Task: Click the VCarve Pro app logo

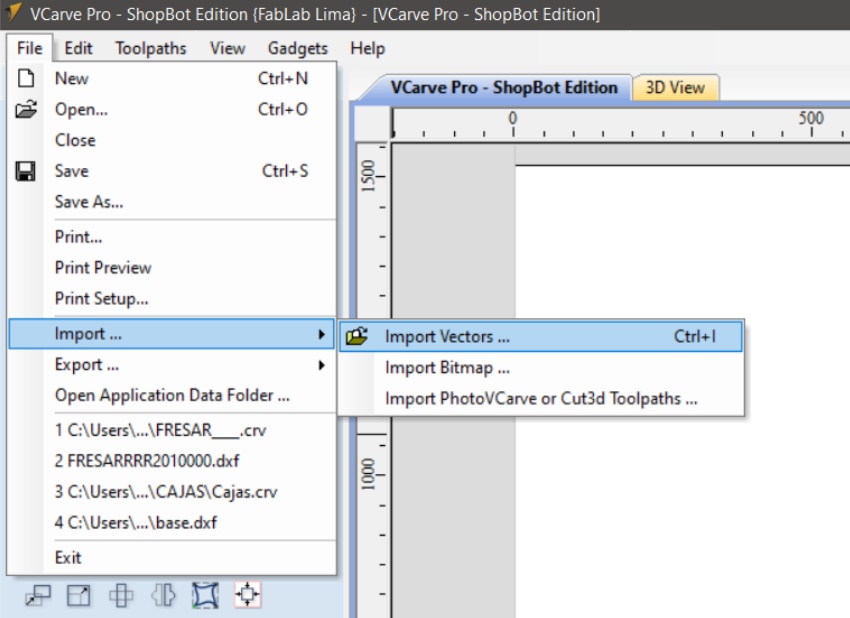Action: (13, 13)
